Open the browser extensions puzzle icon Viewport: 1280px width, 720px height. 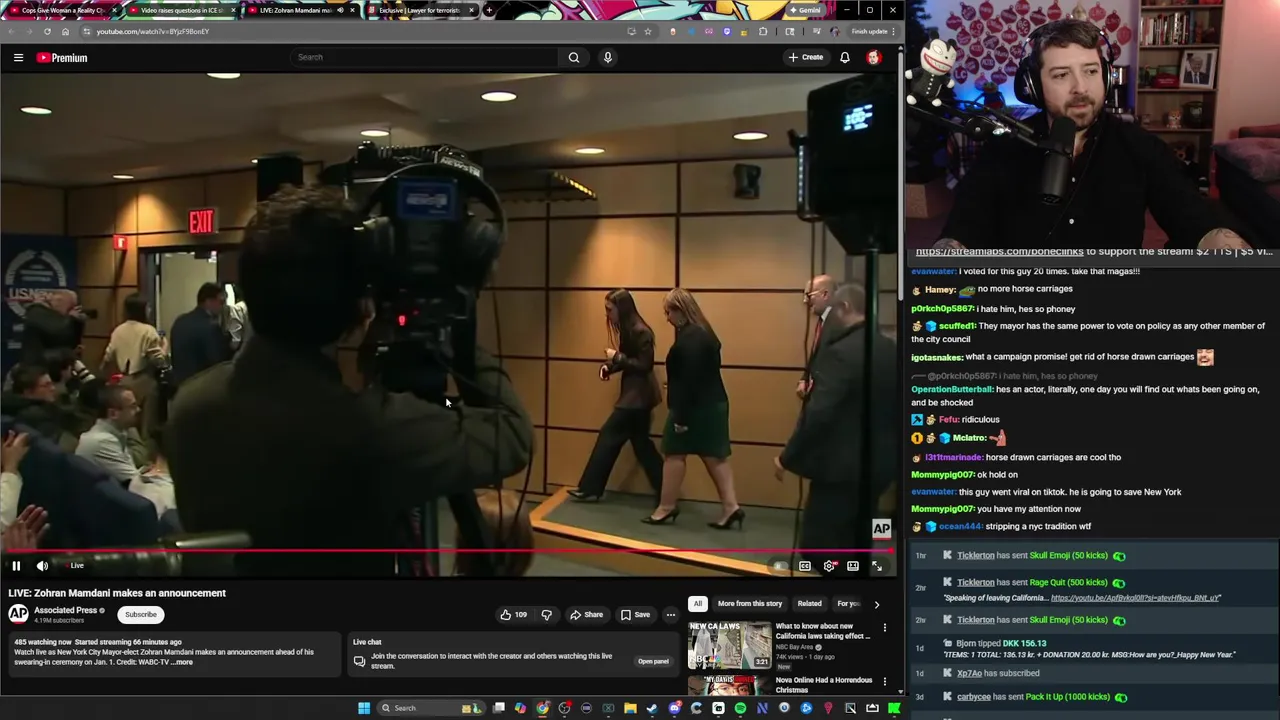[763, 31]
